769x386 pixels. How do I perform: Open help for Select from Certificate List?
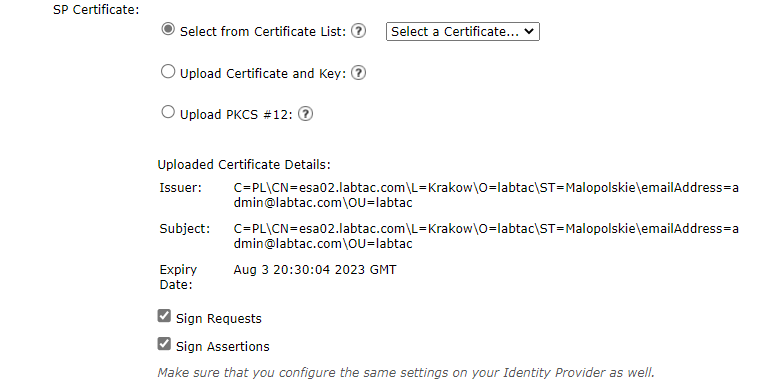click(x=359, y=31)
